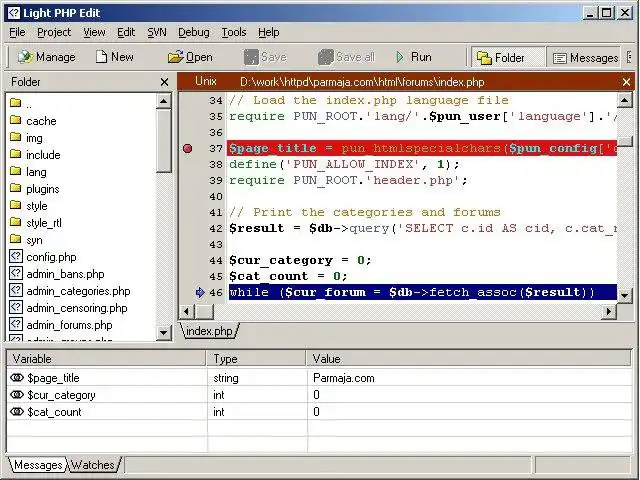Select the img folder
This screenshot has width=640, height=480.
coord(26,138)
